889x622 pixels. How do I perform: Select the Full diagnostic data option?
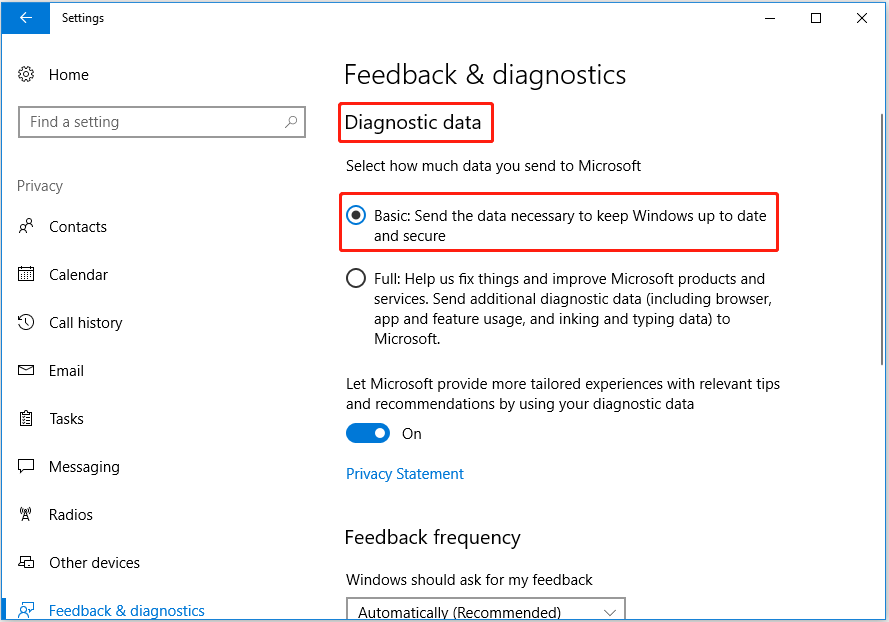[x=356, y=279]
